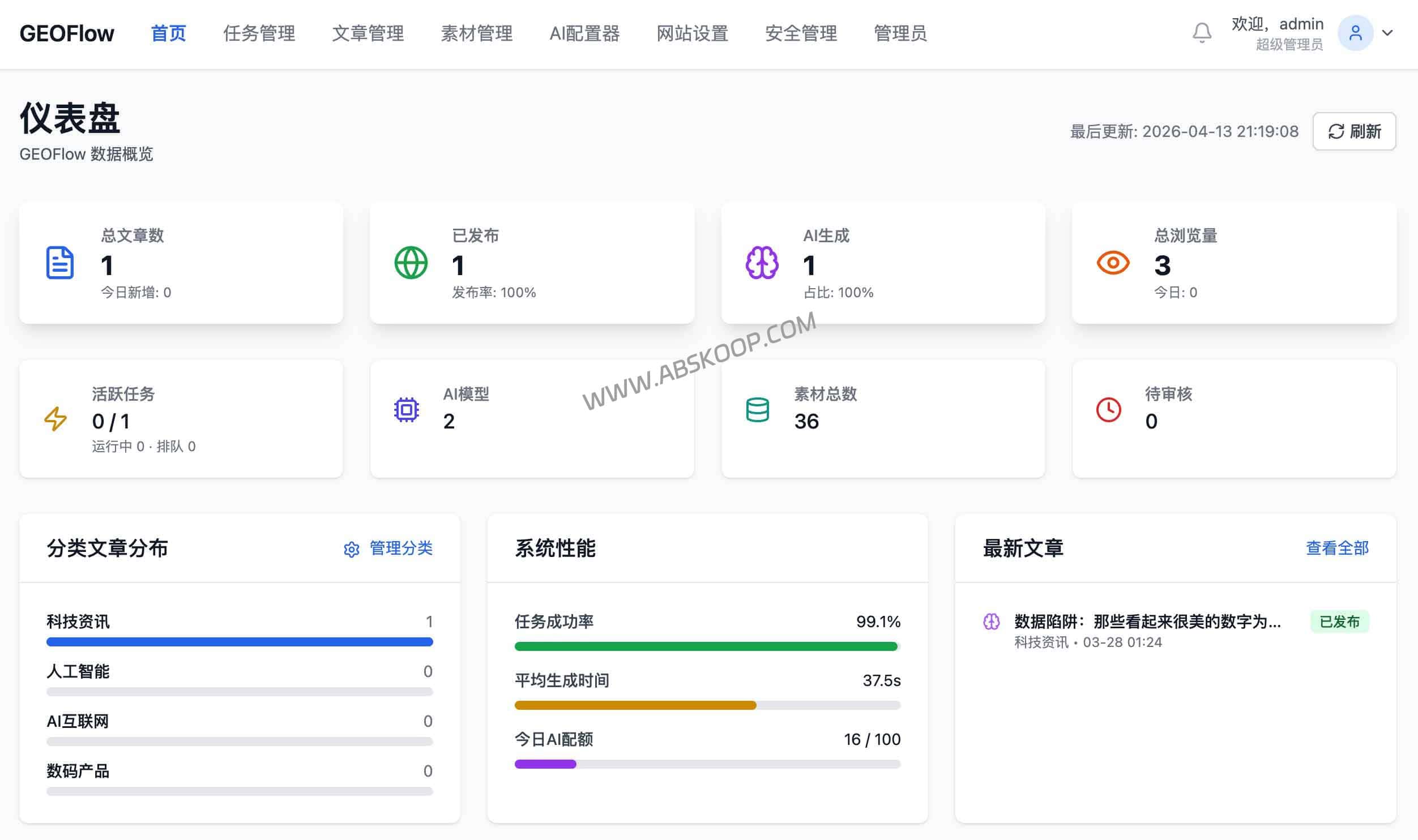Image resolution: width=1418 pixels, height=840 pixels.
Task: Open the 任务管理 menu
Action: 260,34
